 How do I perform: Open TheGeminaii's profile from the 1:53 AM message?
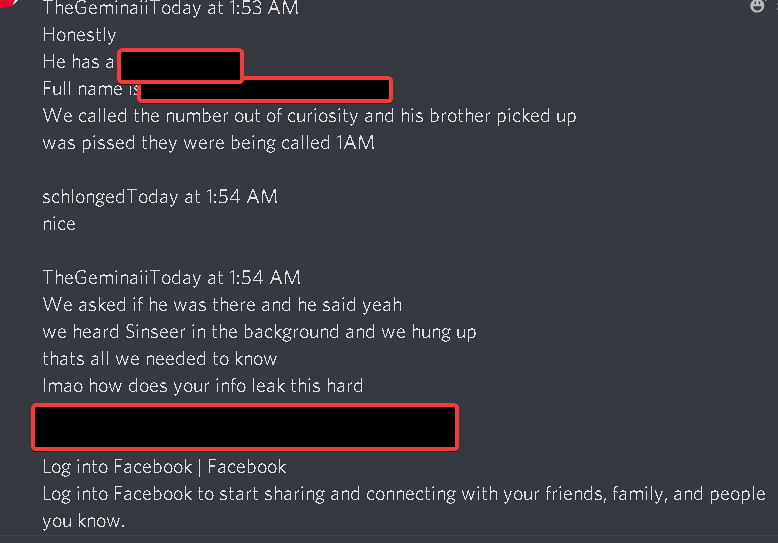click(x=96, y=8)
